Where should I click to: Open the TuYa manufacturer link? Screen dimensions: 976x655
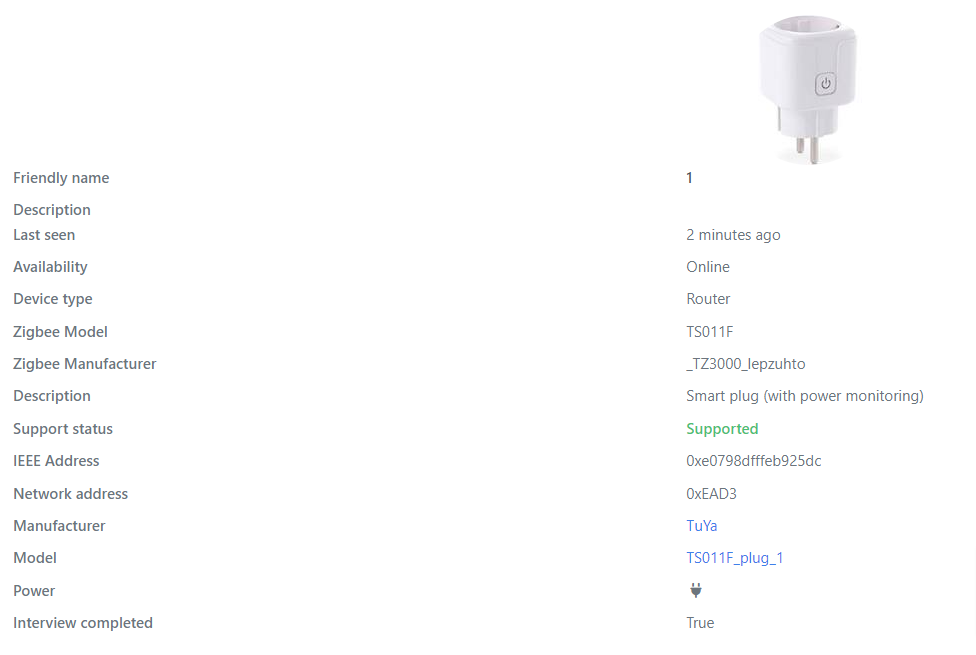tap(701, 525)
